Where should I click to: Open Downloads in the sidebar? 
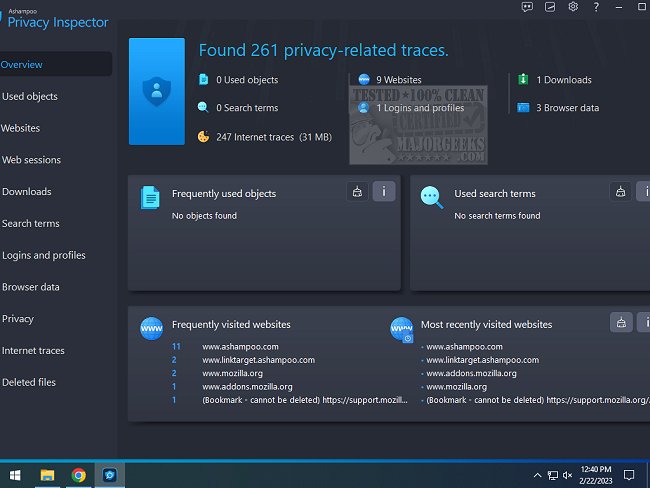(x=27, y=192)
